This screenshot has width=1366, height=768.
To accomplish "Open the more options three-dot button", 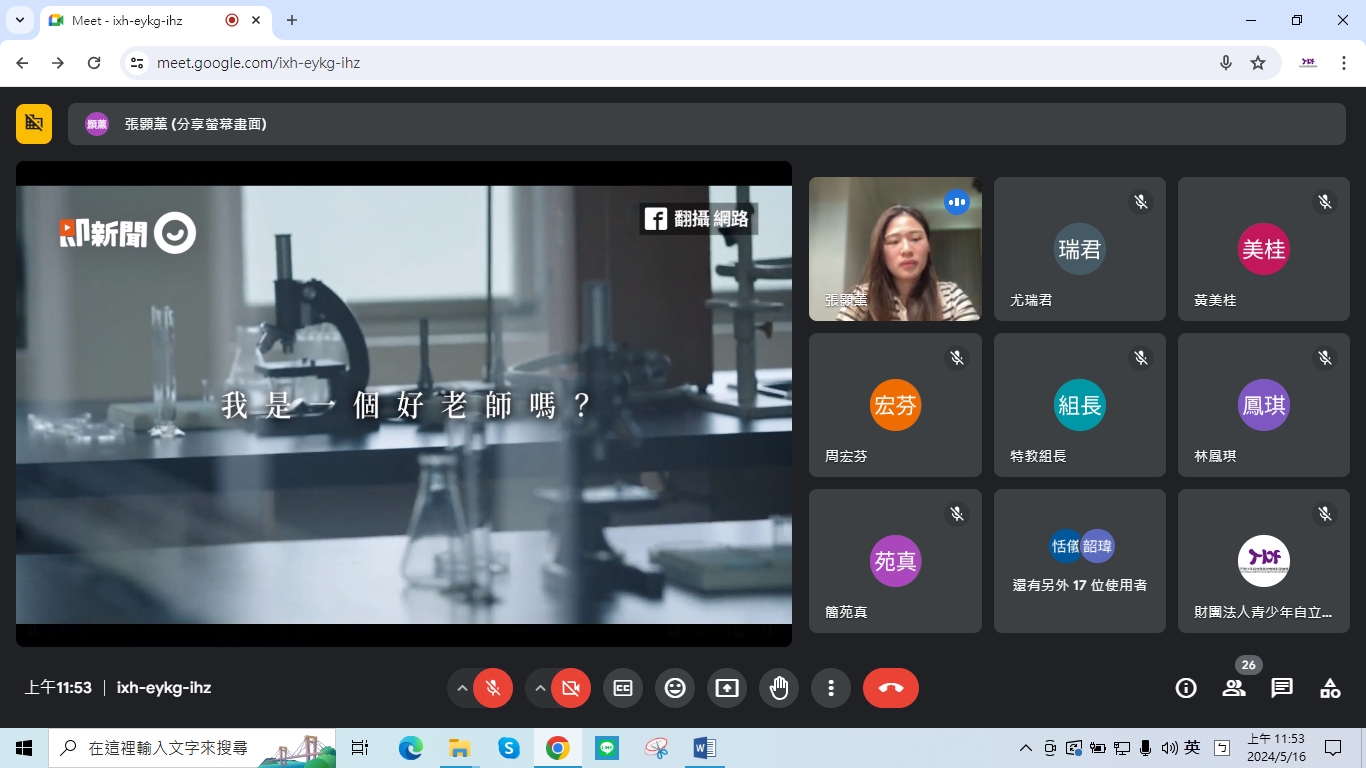I will pyautogui.click(x=831, y=688).
